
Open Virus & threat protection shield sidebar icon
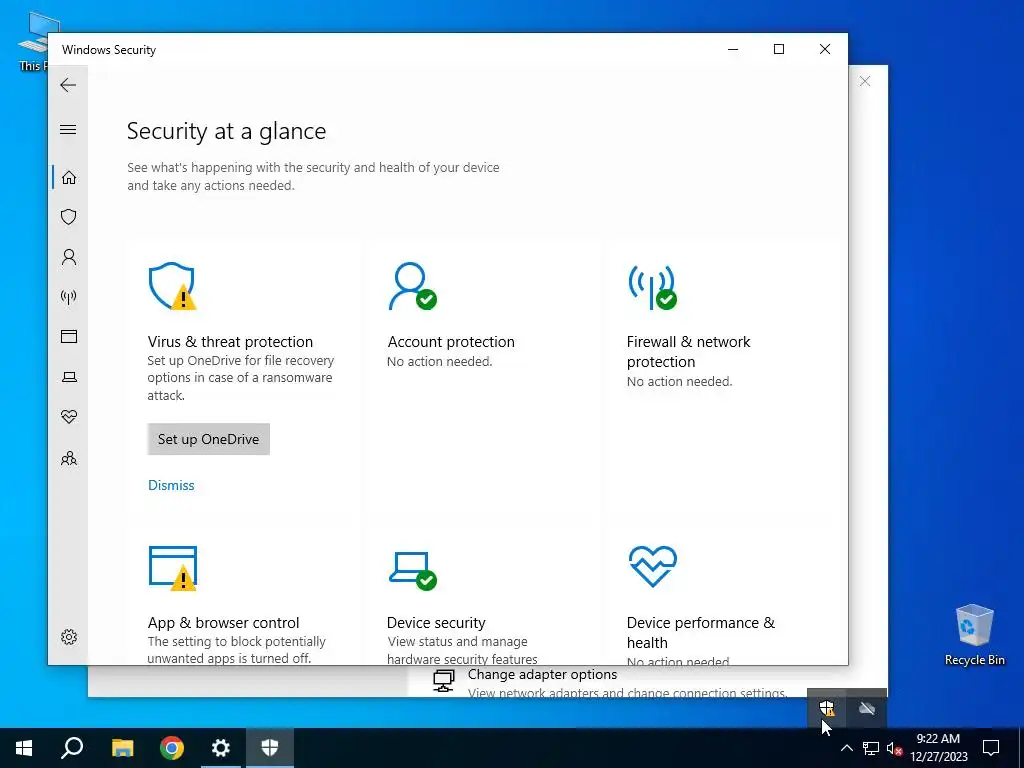point(69,217)
